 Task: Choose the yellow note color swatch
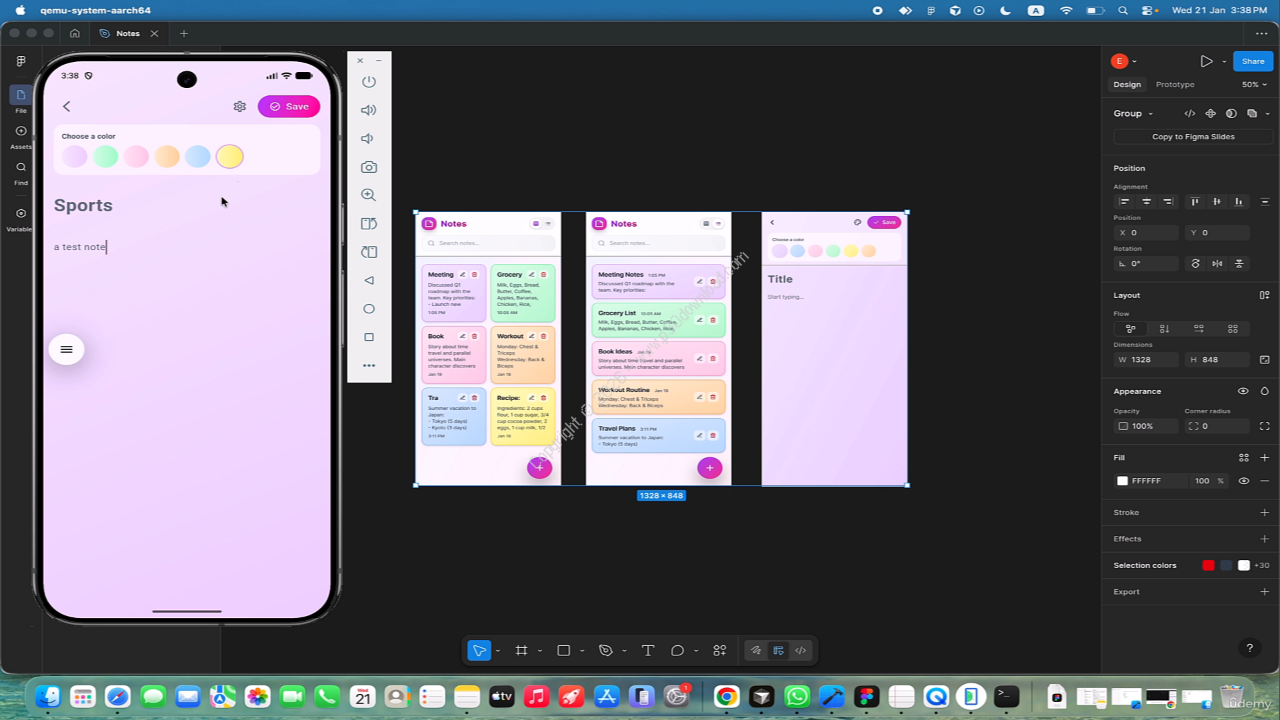tap(229, 156)
